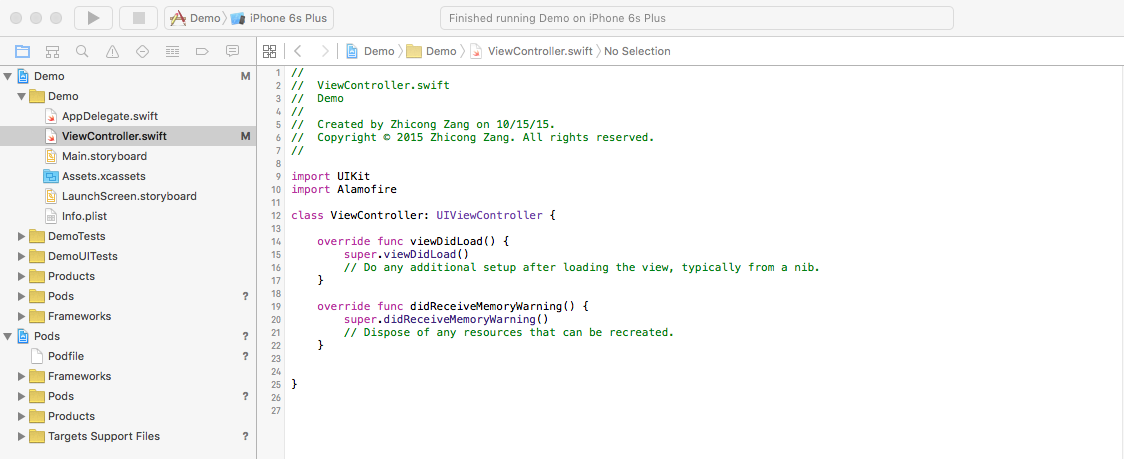This screenshot has height=459, width=1124.
Task: Run the Demo app with Play button
Action: click(93, 18)
